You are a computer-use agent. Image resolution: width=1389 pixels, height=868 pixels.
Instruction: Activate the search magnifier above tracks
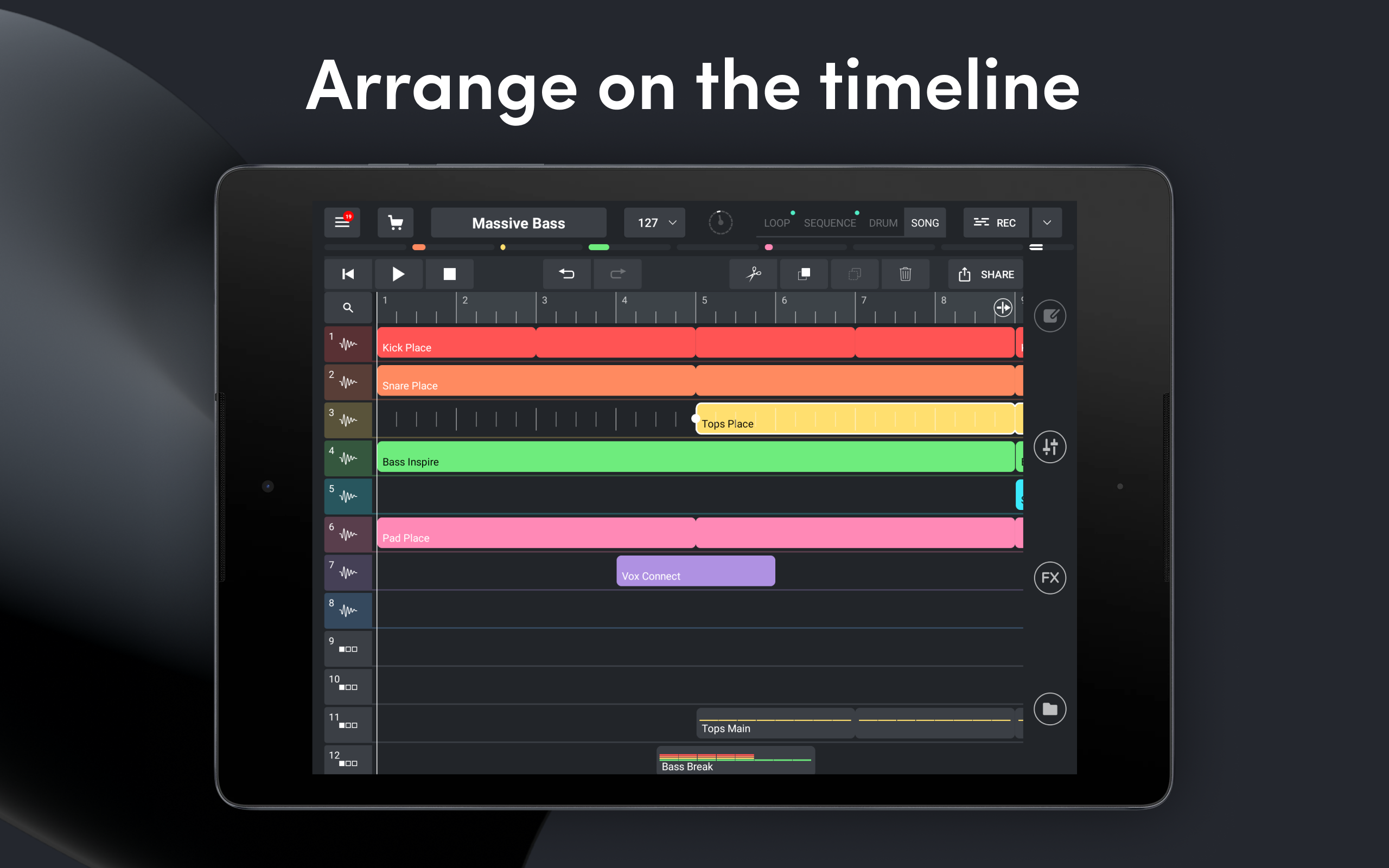347,307
